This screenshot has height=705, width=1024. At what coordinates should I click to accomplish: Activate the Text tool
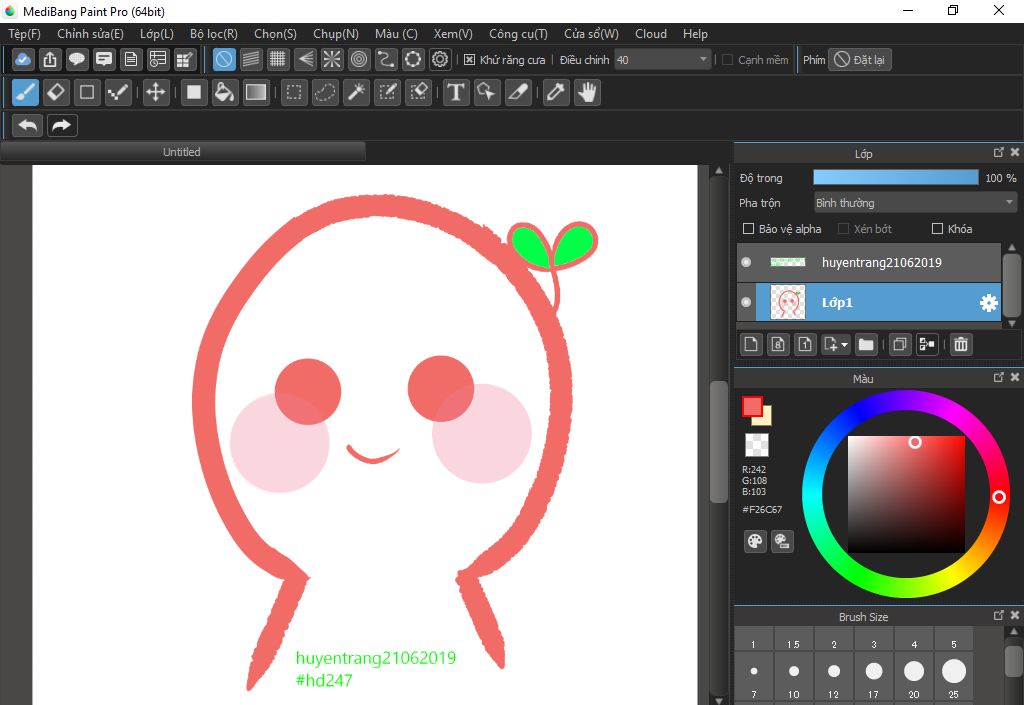(x=456, y=93)
